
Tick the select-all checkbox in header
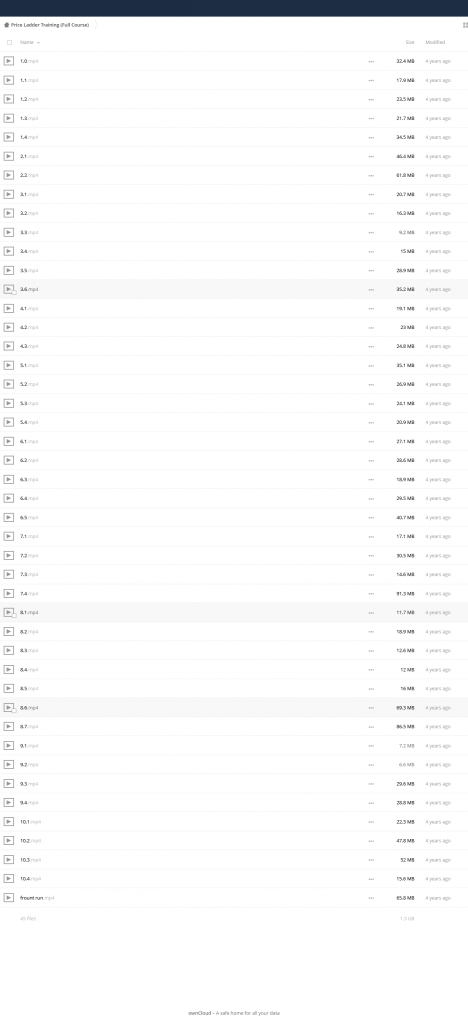click(9, 42)
